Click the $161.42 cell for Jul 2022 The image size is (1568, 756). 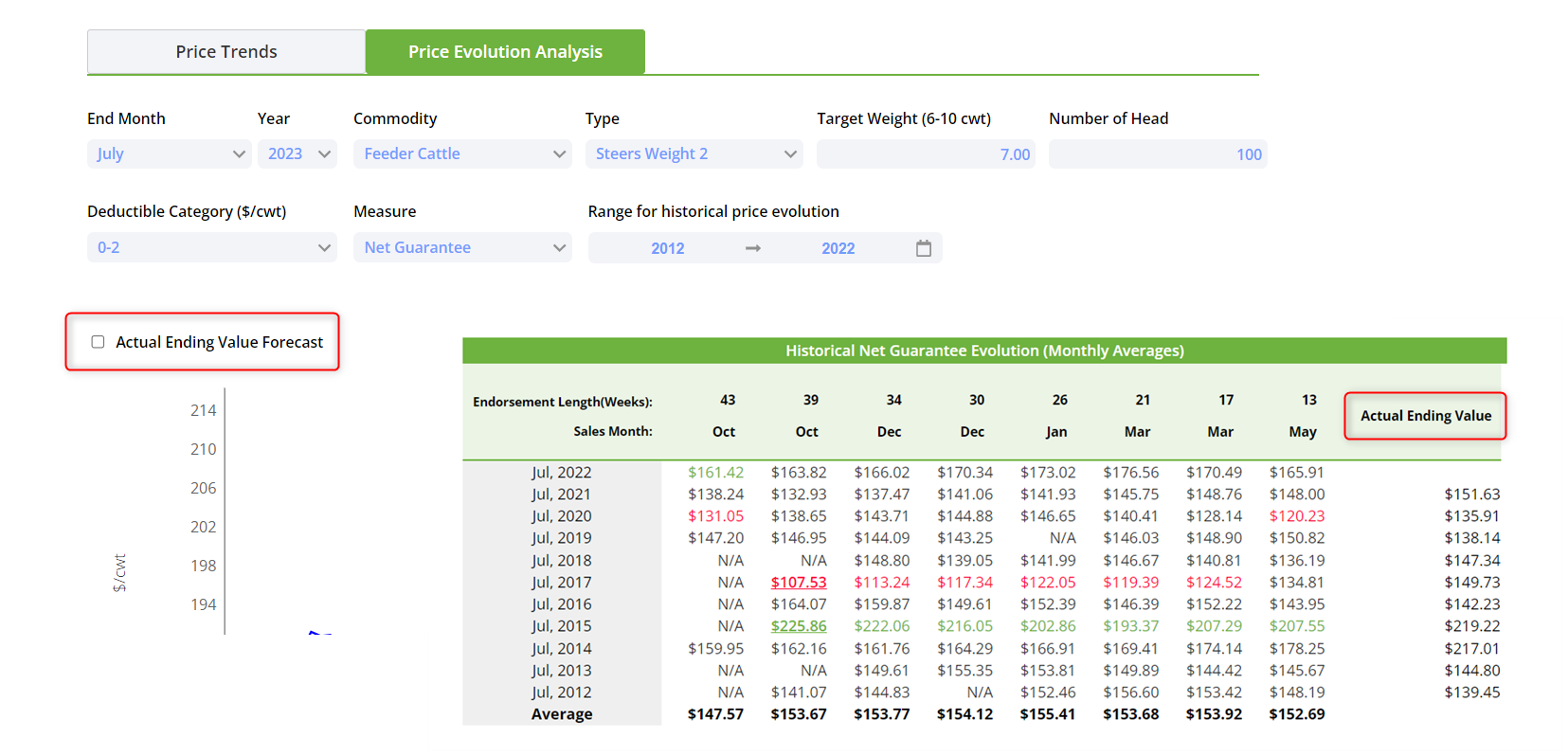(715, 473)
